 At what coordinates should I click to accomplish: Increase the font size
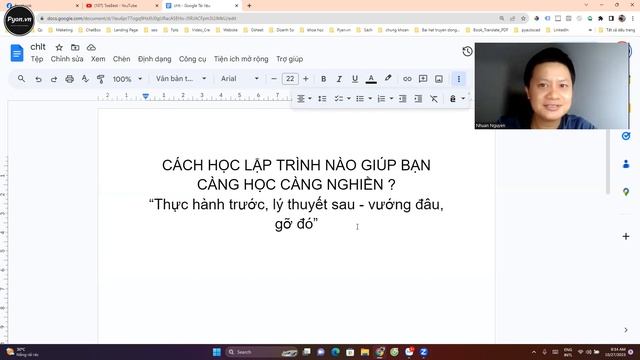pyautogui.click(x=306, y=79)
